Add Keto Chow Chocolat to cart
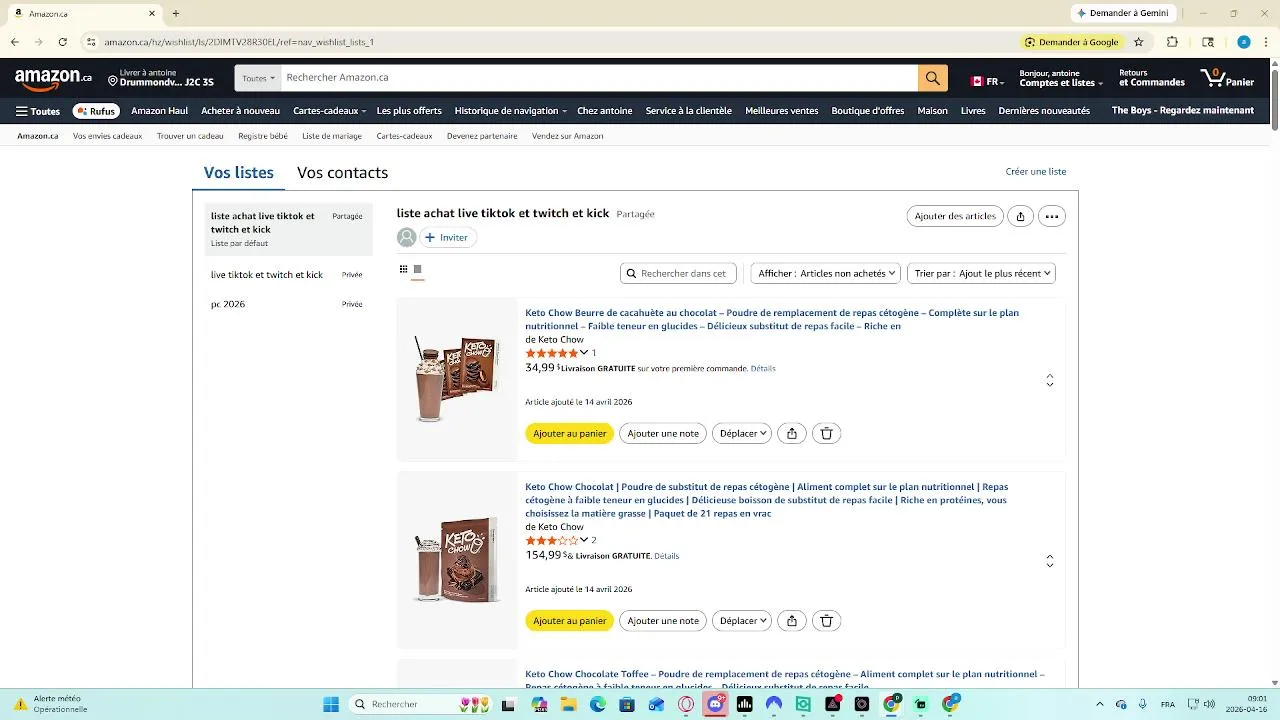The image size is (1280, 720). click(x=569, y=621)
